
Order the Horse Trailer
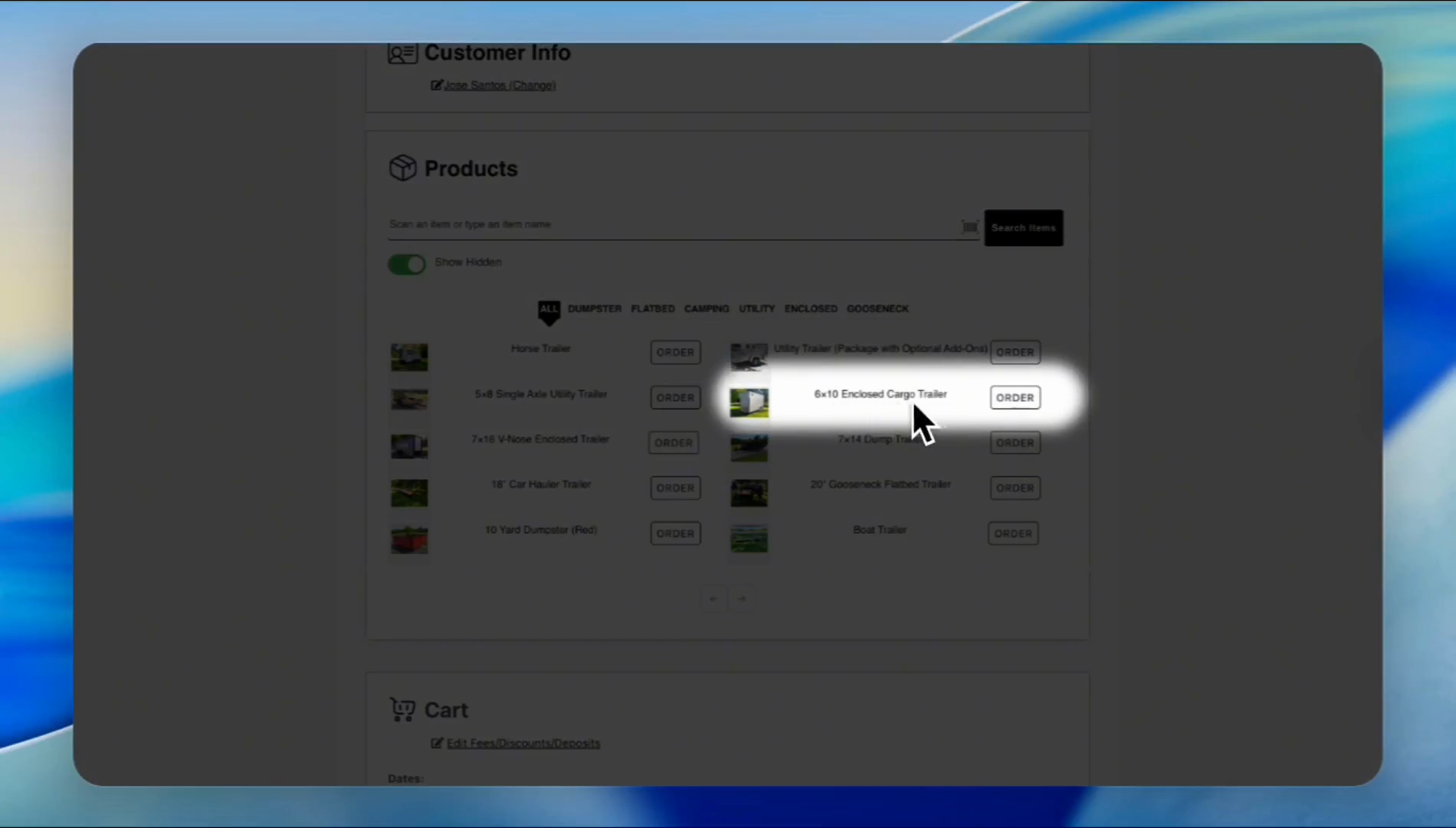674,353
